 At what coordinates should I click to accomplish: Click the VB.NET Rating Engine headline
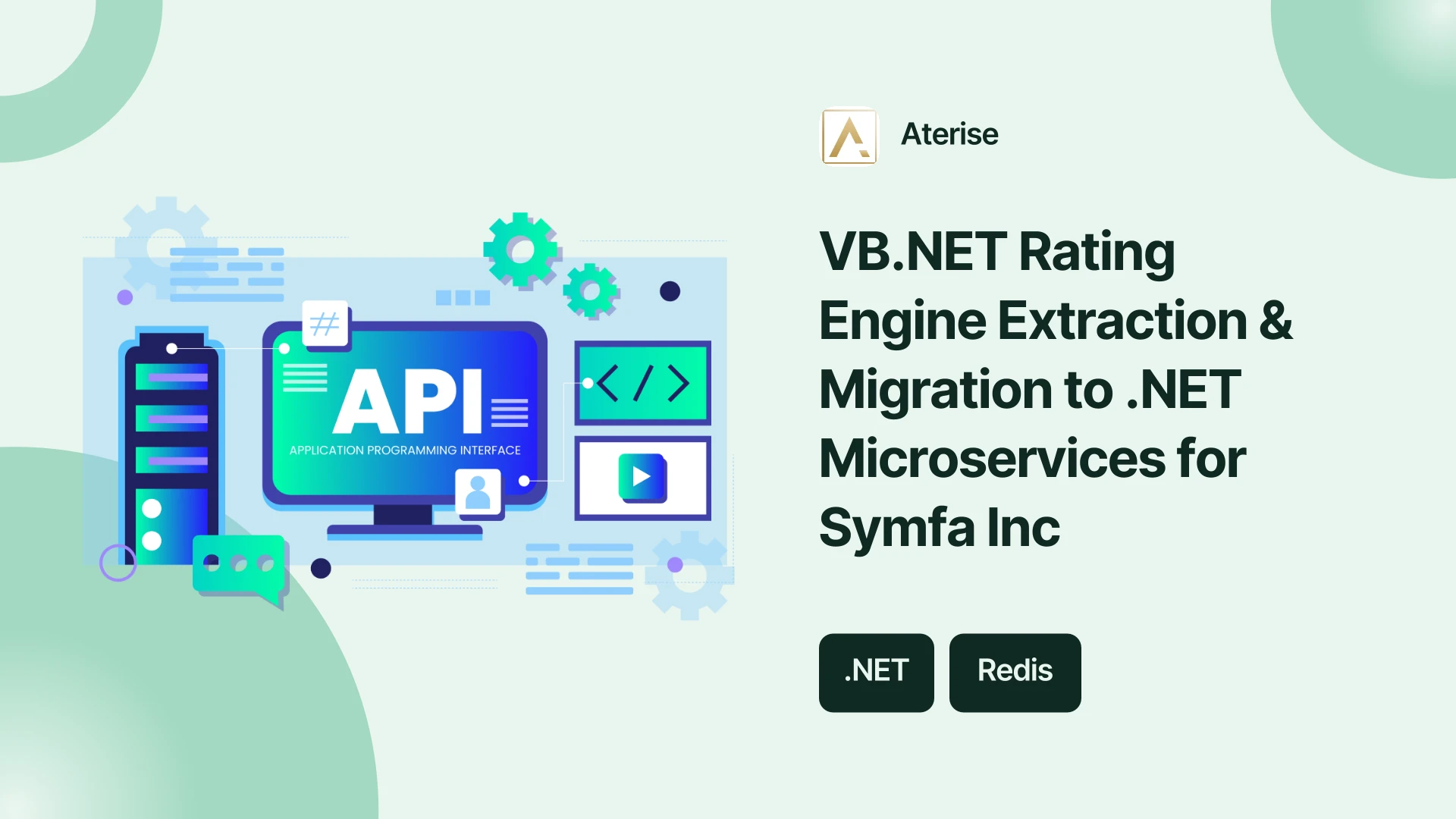click(x=1056, y=389)
